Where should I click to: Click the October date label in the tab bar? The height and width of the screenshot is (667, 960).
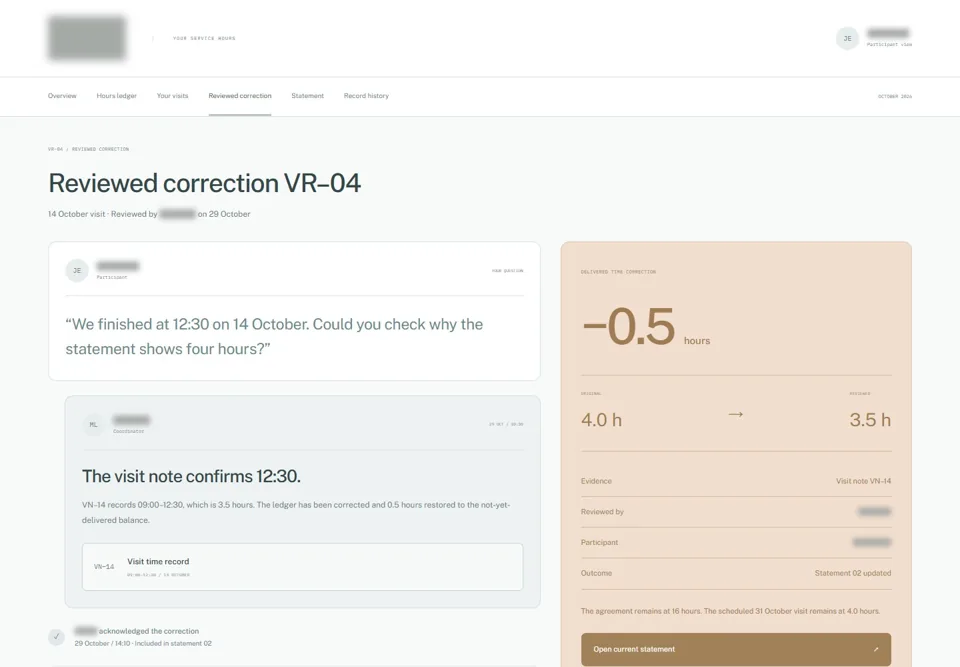894,96
